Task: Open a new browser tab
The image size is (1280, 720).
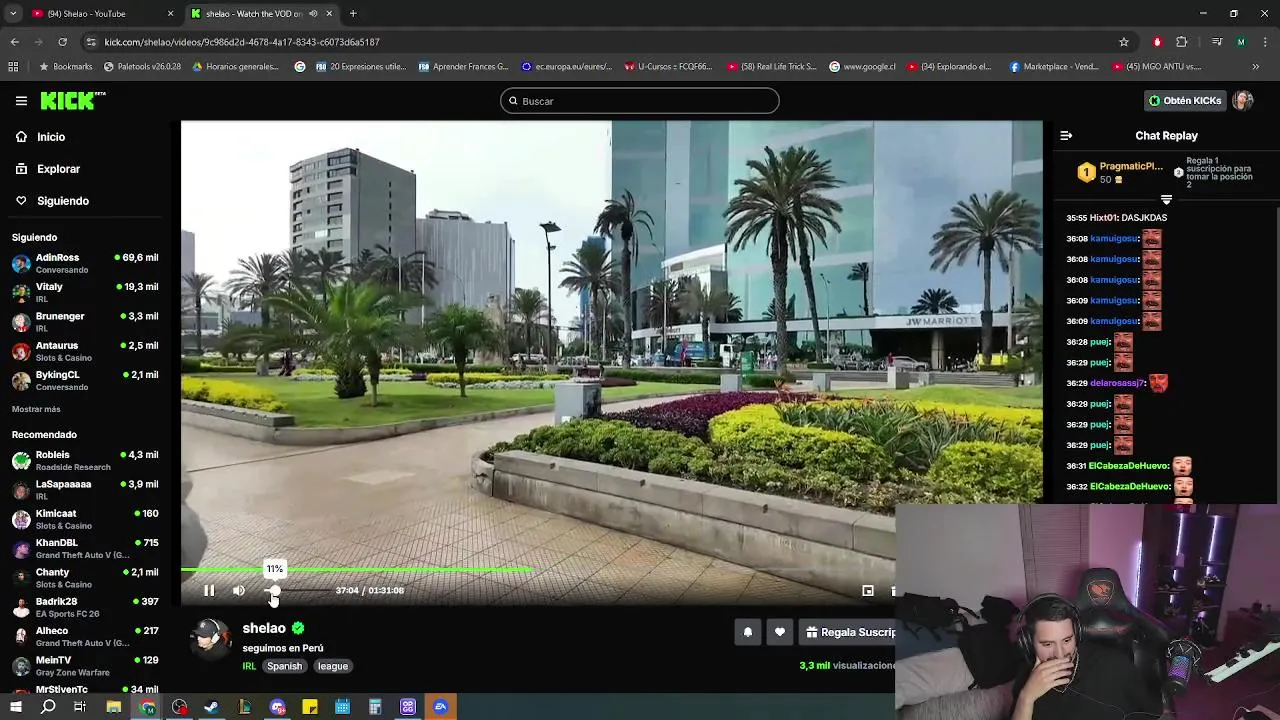Action: tap(353, 14)
